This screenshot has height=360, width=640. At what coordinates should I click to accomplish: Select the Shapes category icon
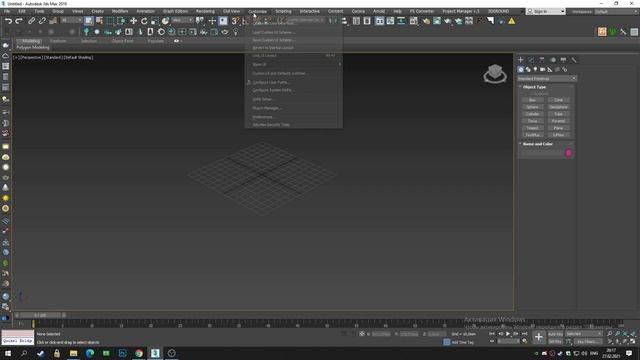(x=528, y=69)
